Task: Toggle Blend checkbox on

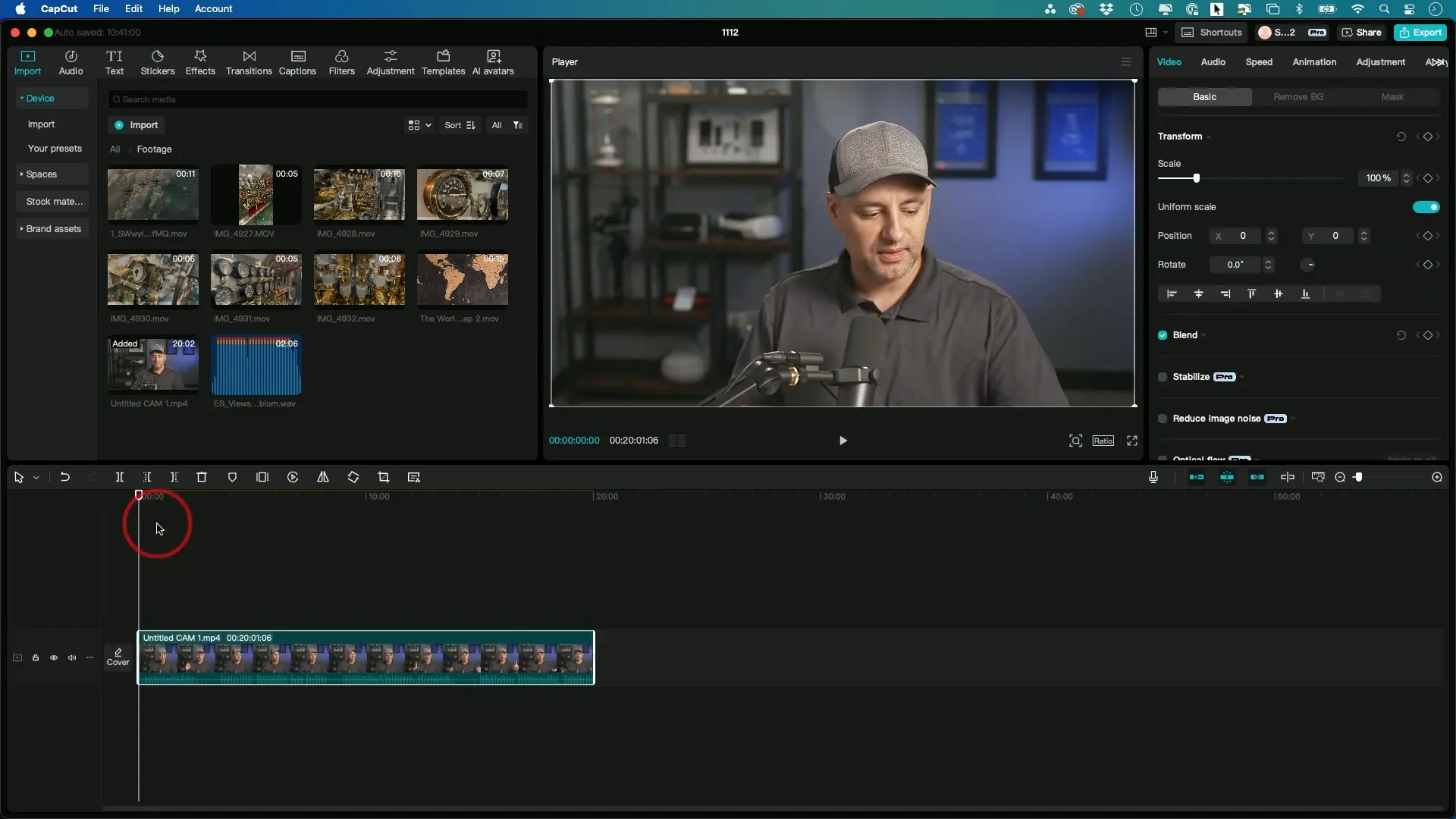Action: pos(1163,334)
